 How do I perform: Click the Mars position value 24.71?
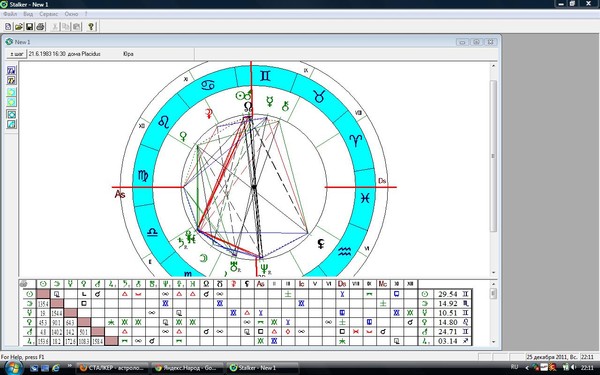click(448, 331)
